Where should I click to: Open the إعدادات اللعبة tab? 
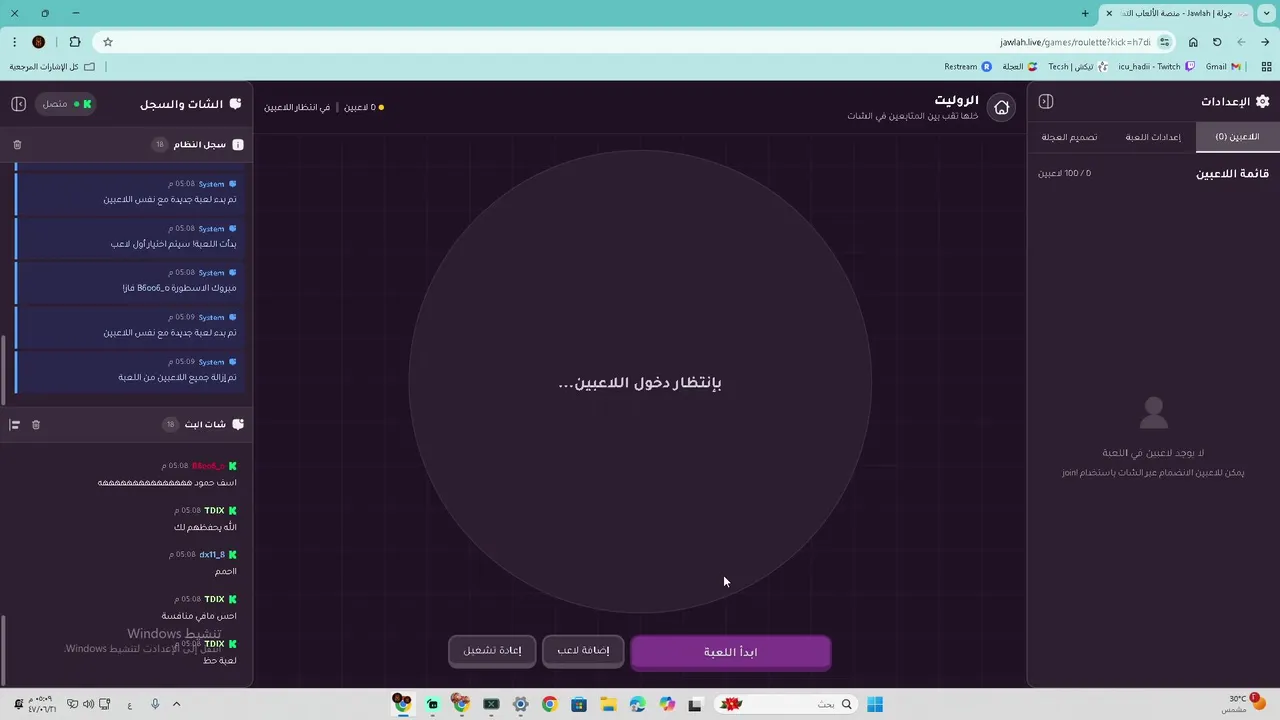click(x=1153, y=137)
